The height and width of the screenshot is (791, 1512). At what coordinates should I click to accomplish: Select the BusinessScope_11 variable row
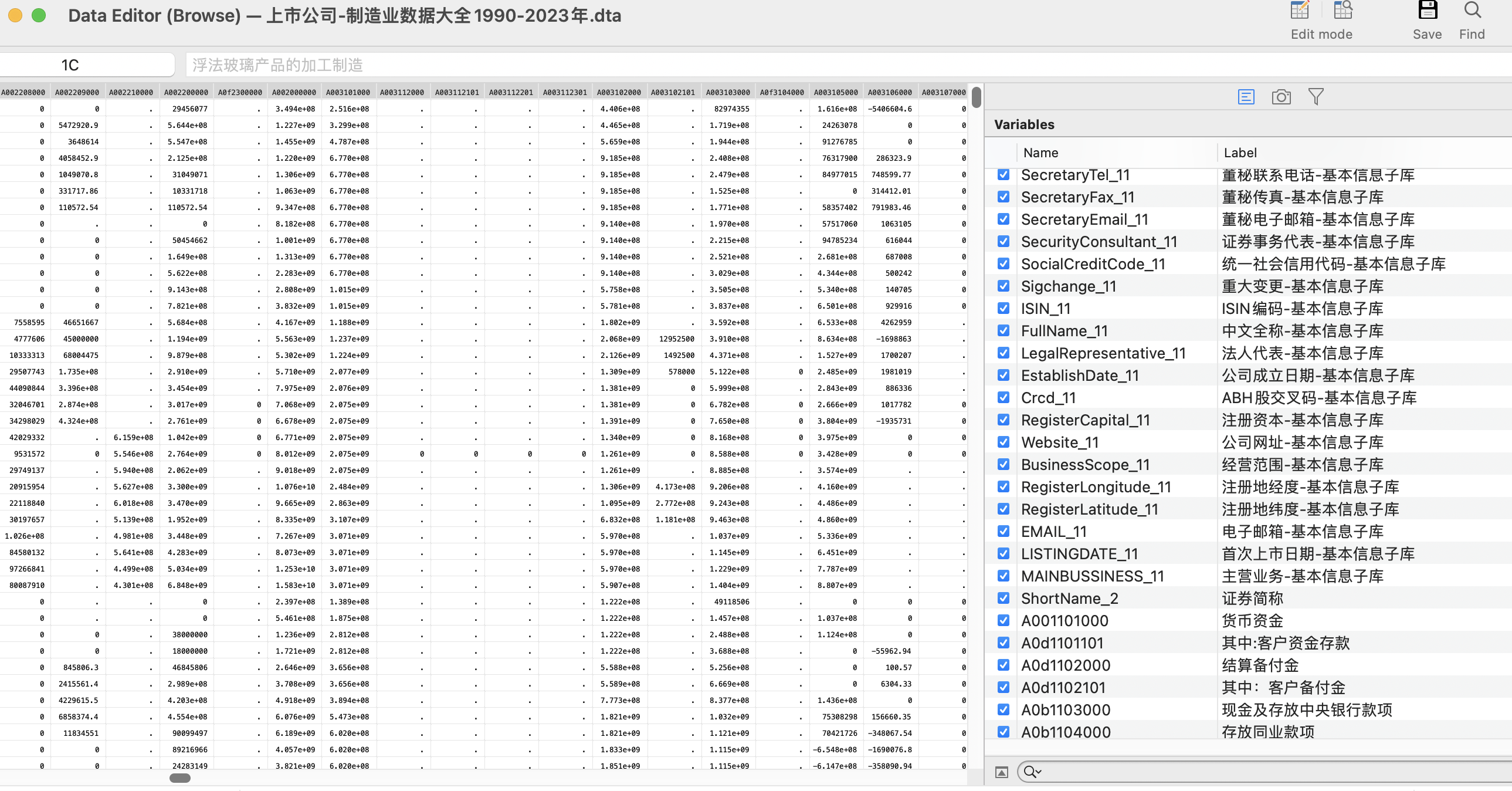[x=1084, y=465]
